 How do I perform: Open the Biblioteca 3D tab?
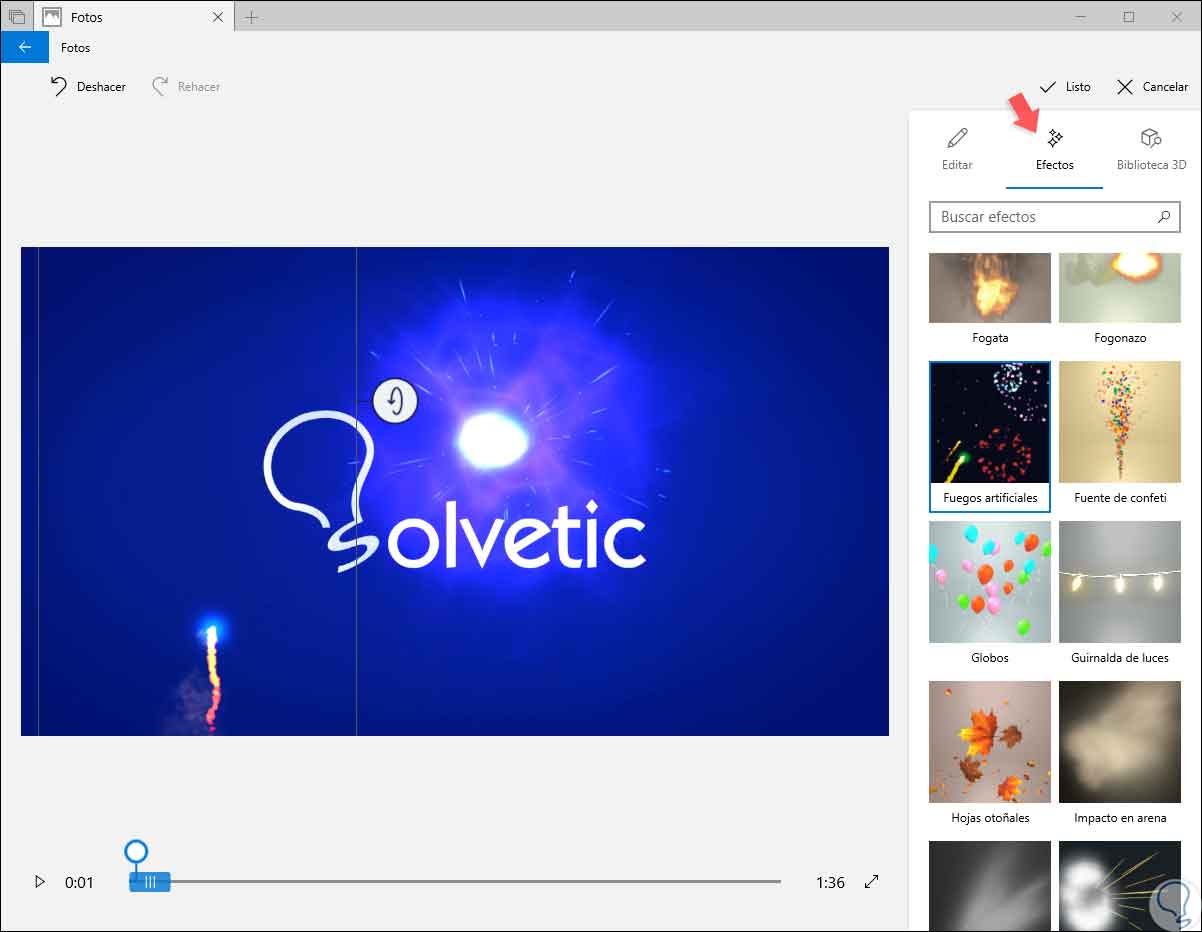tap(1151, 150)
